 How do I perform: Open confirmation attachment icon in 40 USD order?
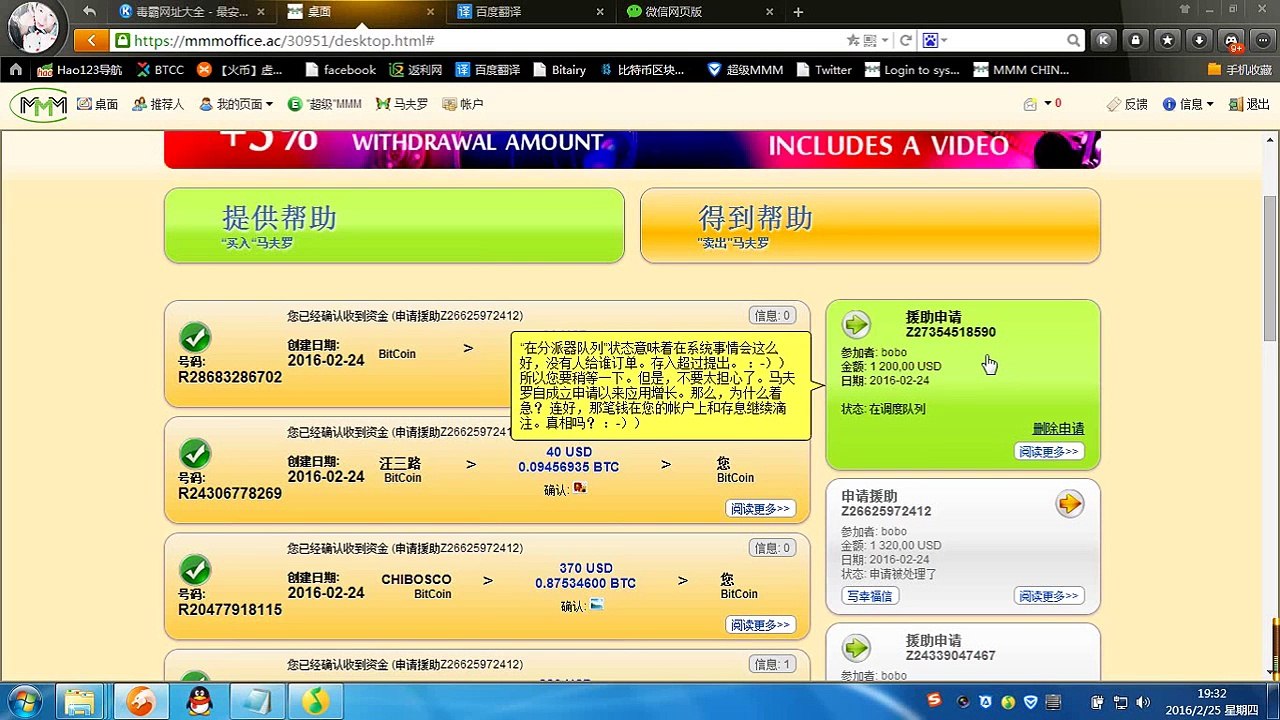click(x=579, y=489)
